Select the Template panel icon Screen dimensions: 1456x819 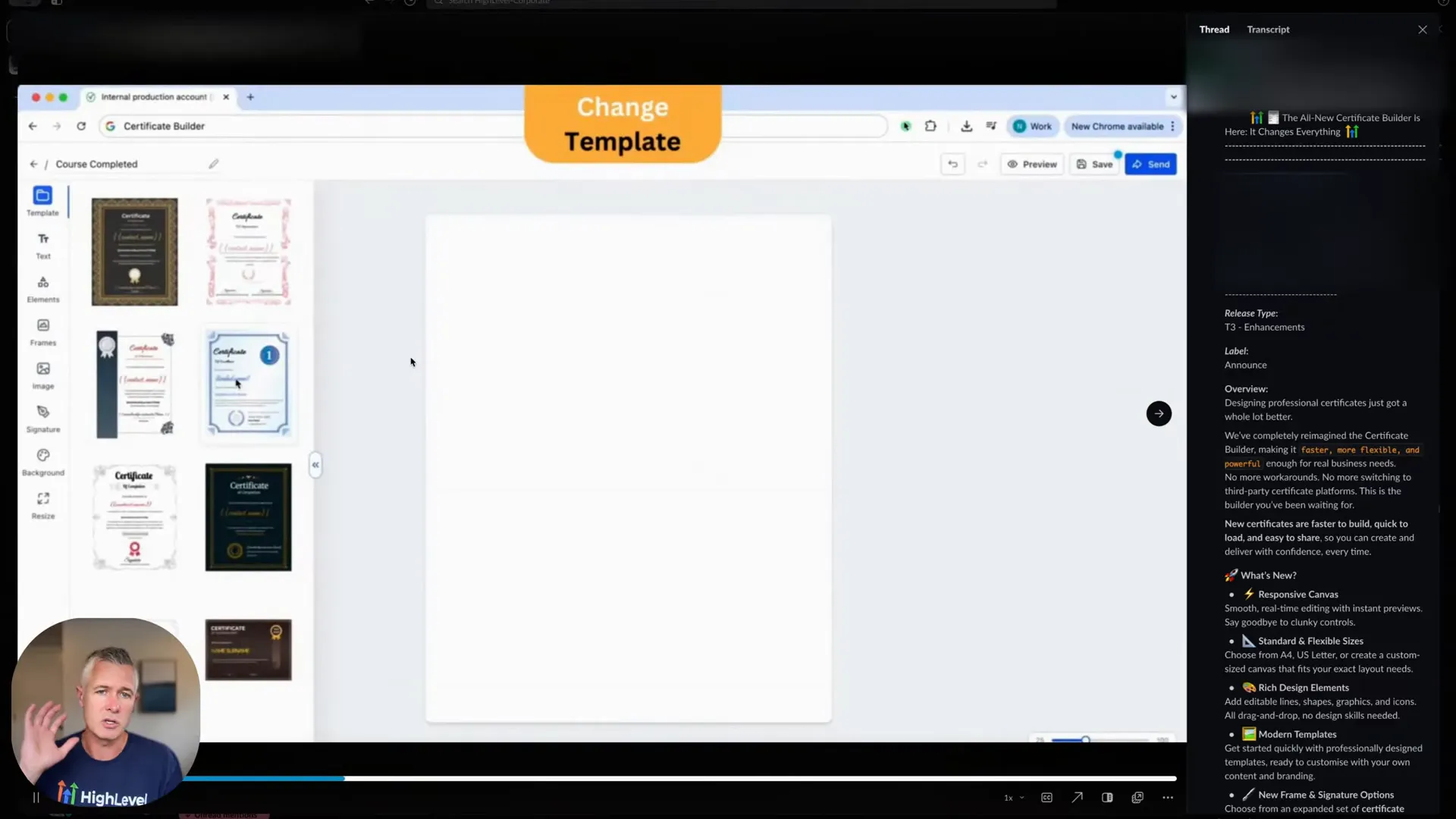point(42,201)
